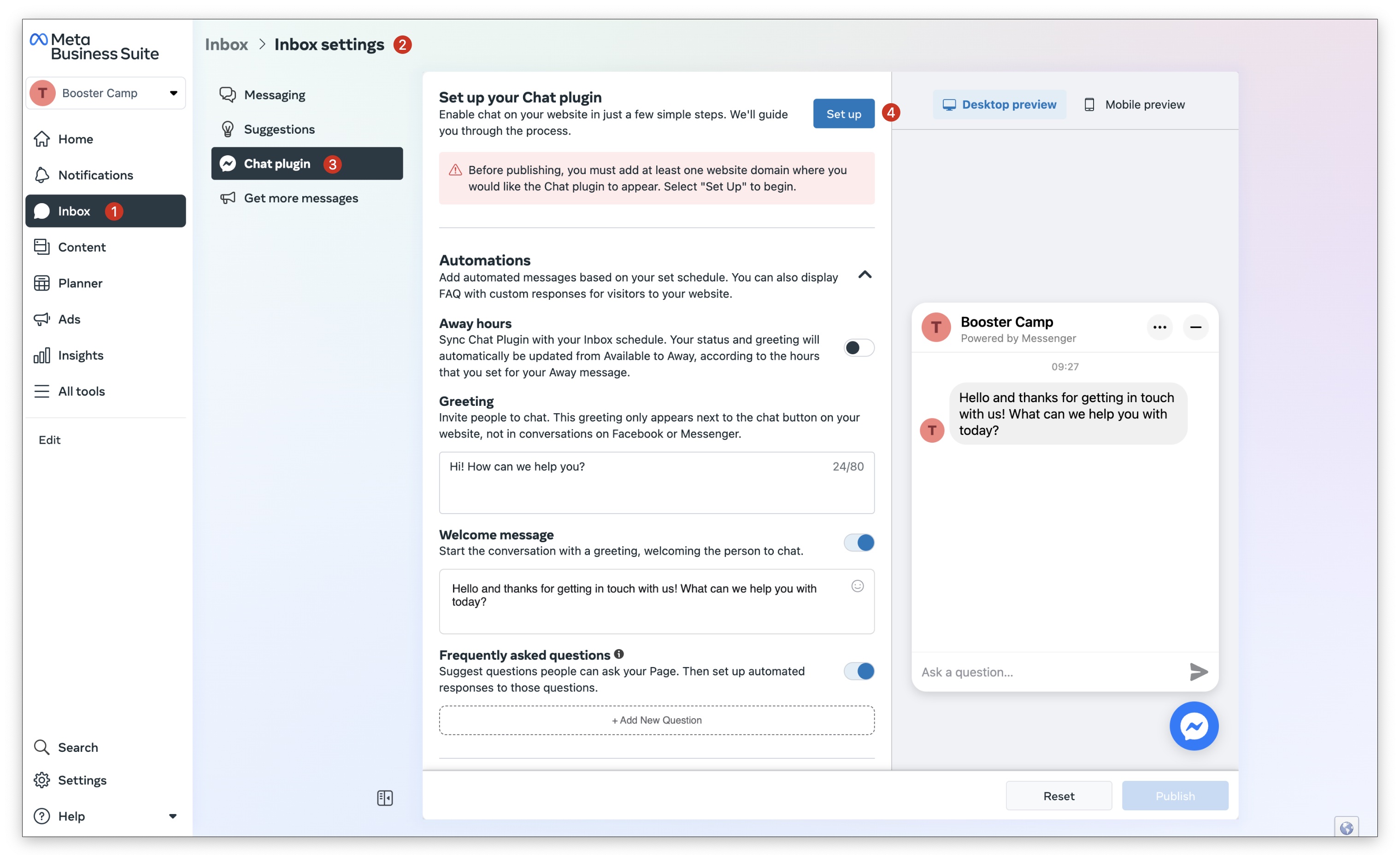Collapse the sidebar panel icon
The width and height of the screenshot is (1400, 855).
click(x=385, y=797)
